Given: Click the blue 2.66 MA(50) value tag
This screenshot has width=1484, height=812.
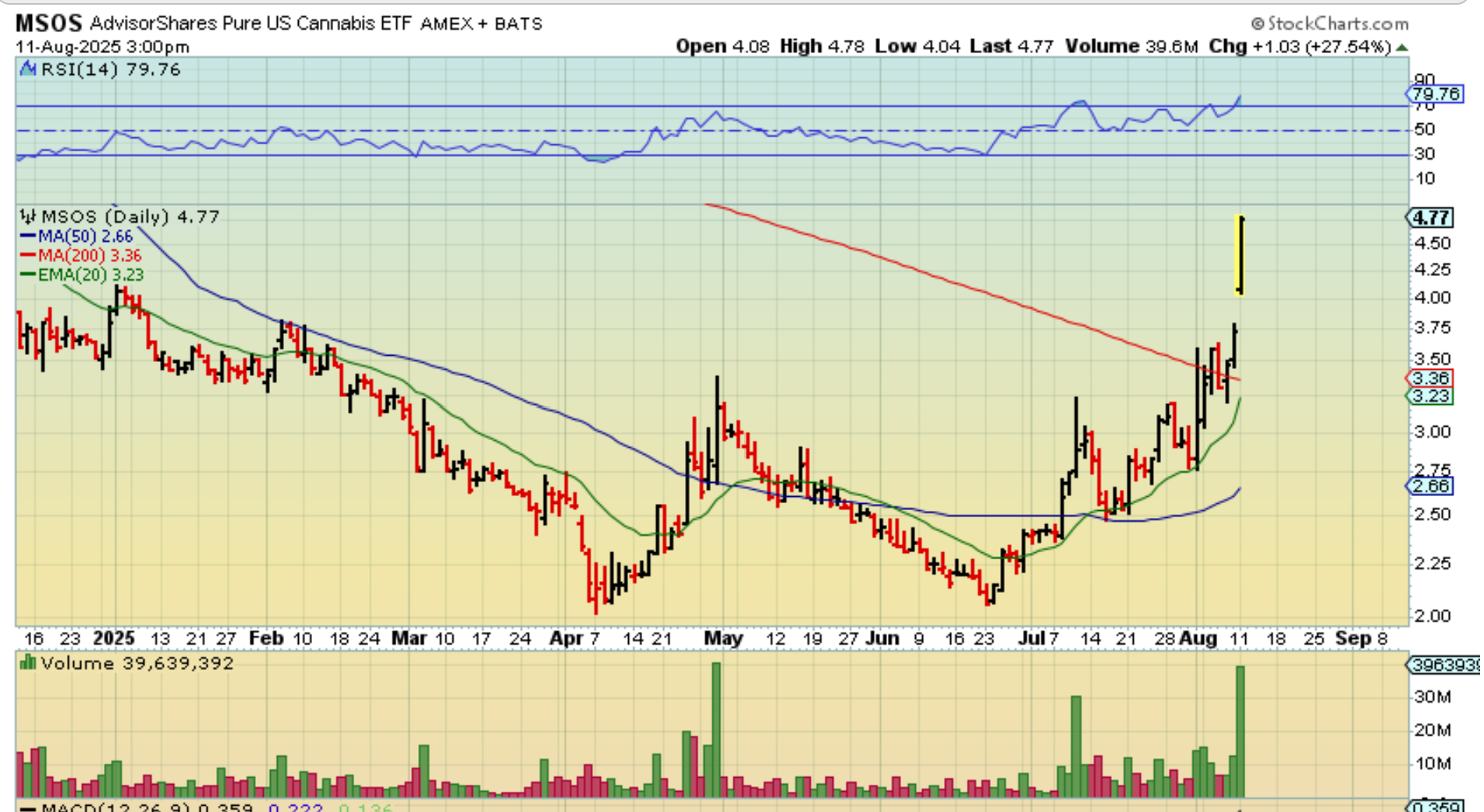Looking at the screenshot, I should (1429, 486).
